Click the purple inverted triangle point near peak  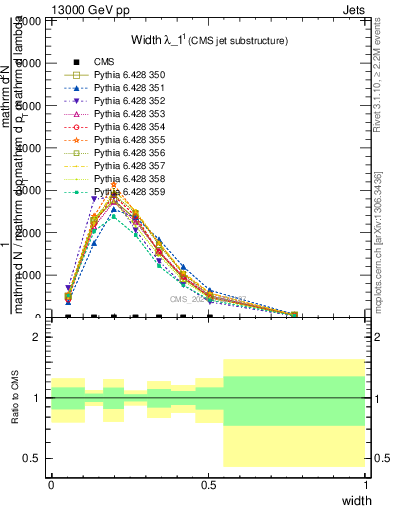[x=94, y=199]
